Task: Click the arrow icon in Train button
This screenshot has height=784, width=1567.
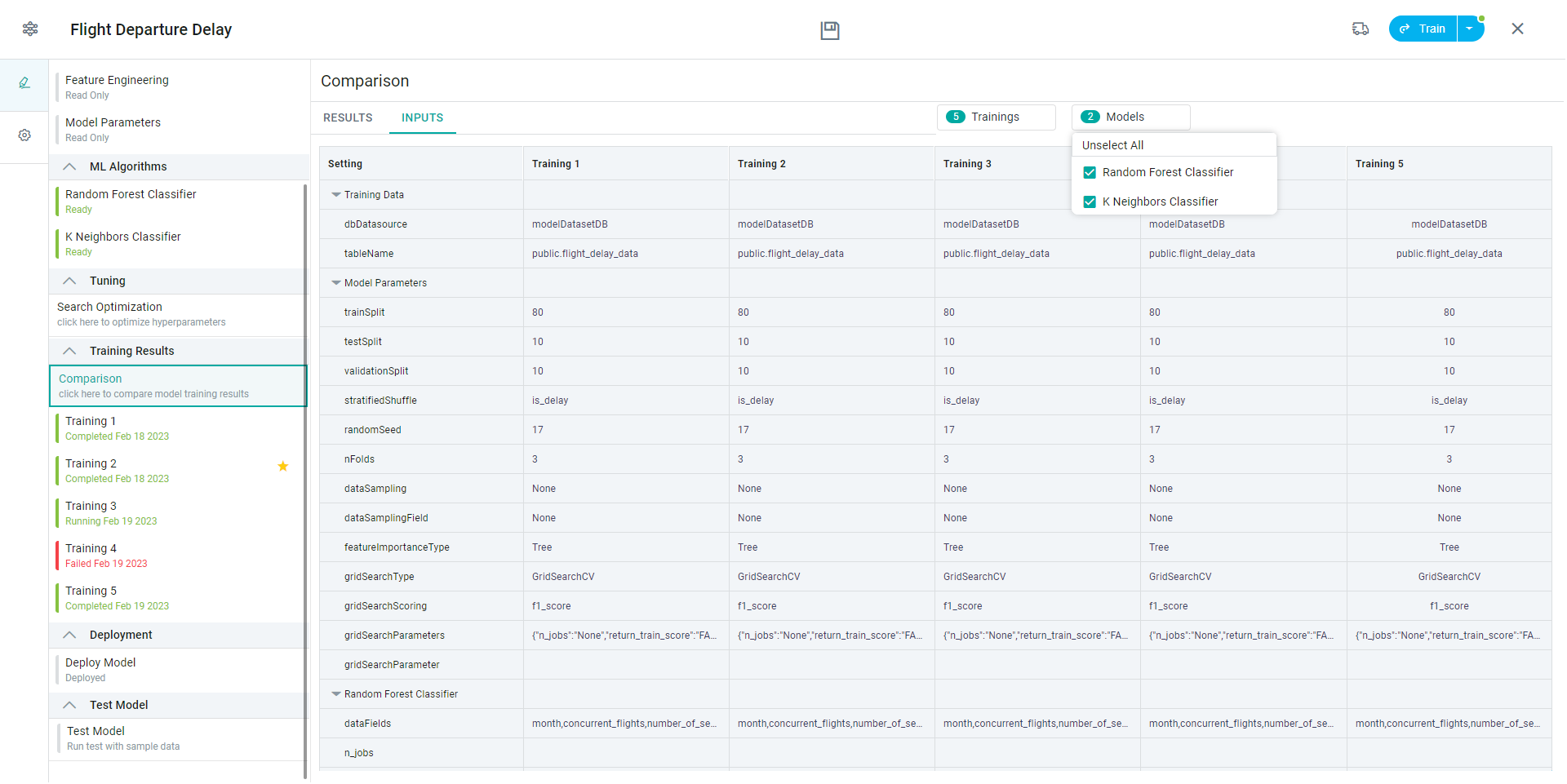Action: pyautogui.click(x=1405, y=29)
